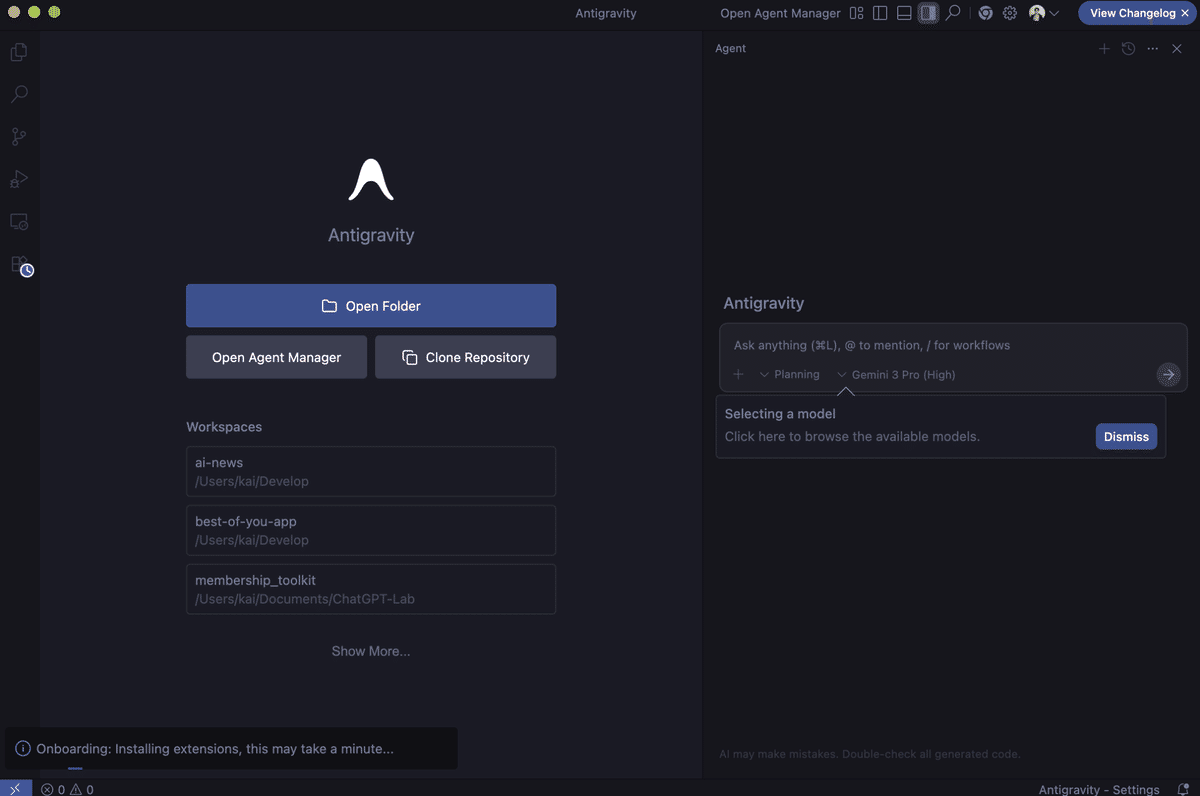This screenshot has height=796, width=1200.
Task: Click the Ask anything input field
Action: coord(940,345)
